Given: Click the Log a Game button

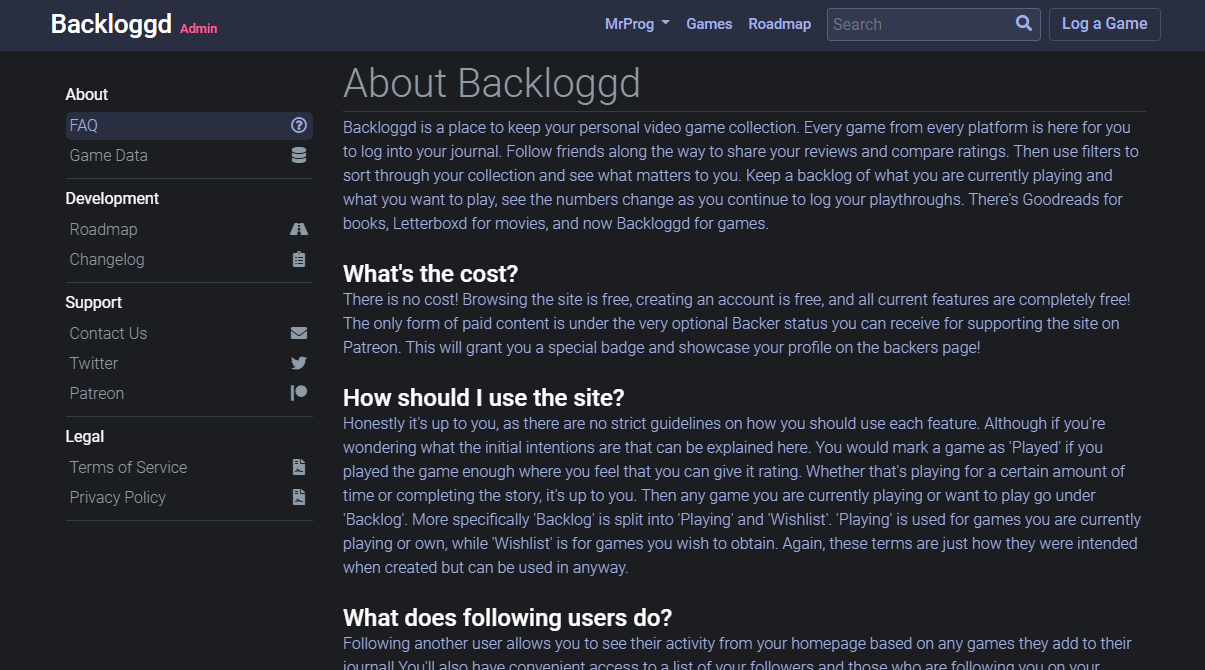Looking at the screenshot, I should (x=1104, y=24).
